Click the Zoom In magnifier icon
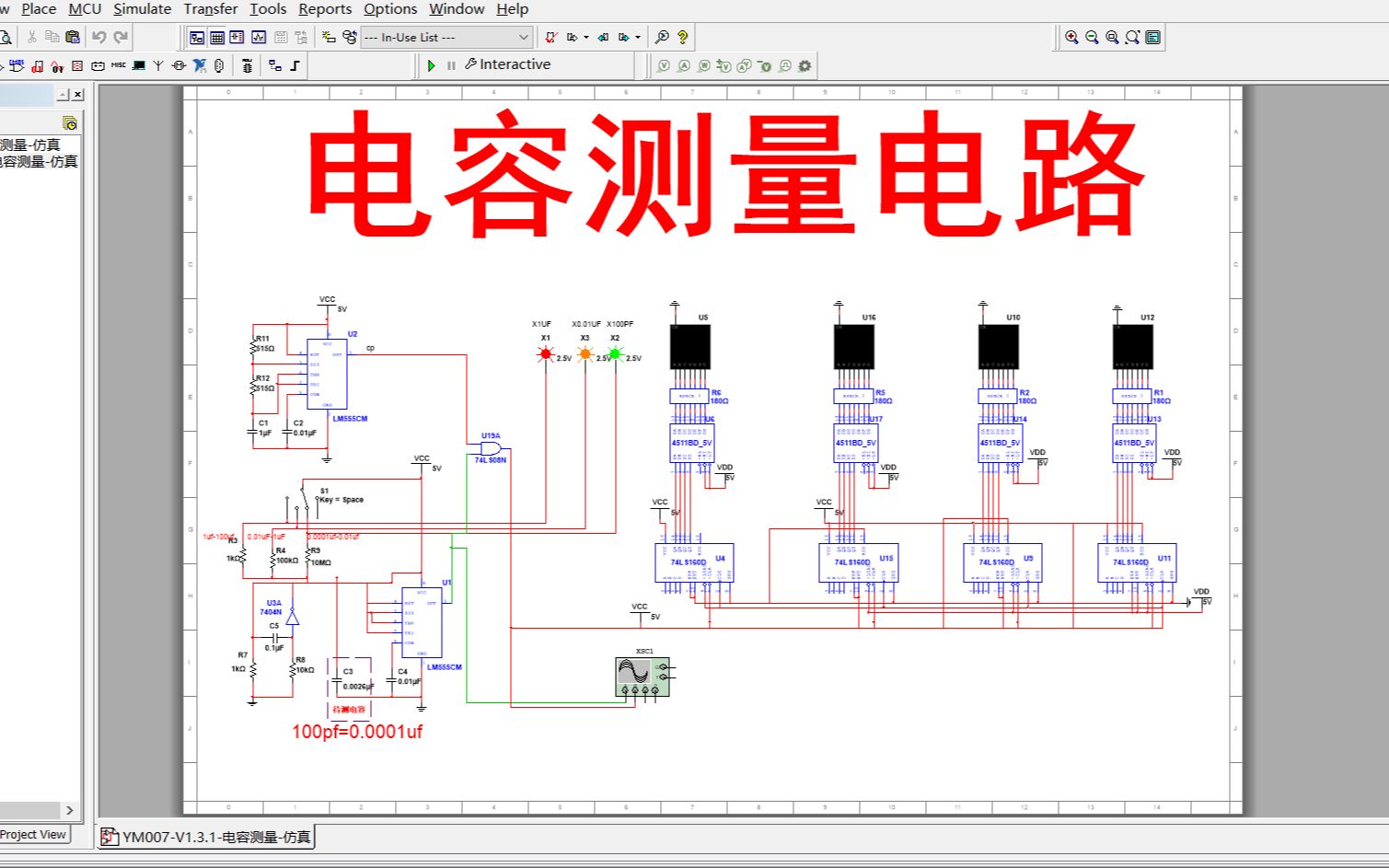The width and height of the screenshot is (1389, 868). (1072, 37)
